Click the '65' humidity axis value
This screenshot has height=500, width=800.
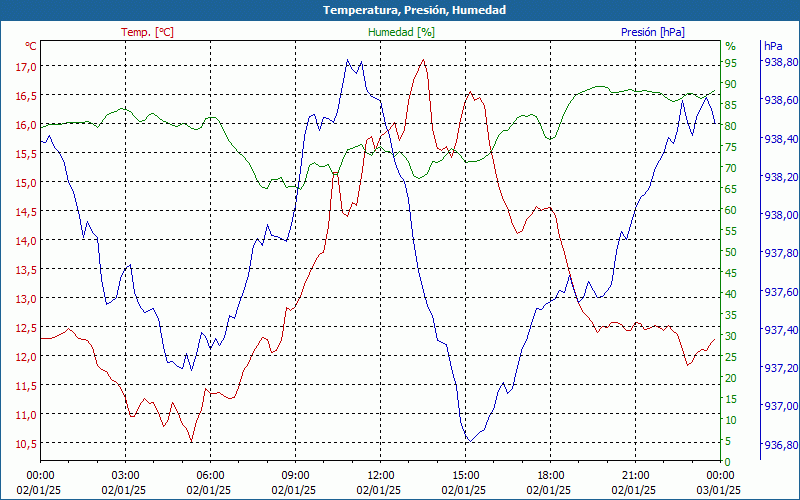[731, 189]
